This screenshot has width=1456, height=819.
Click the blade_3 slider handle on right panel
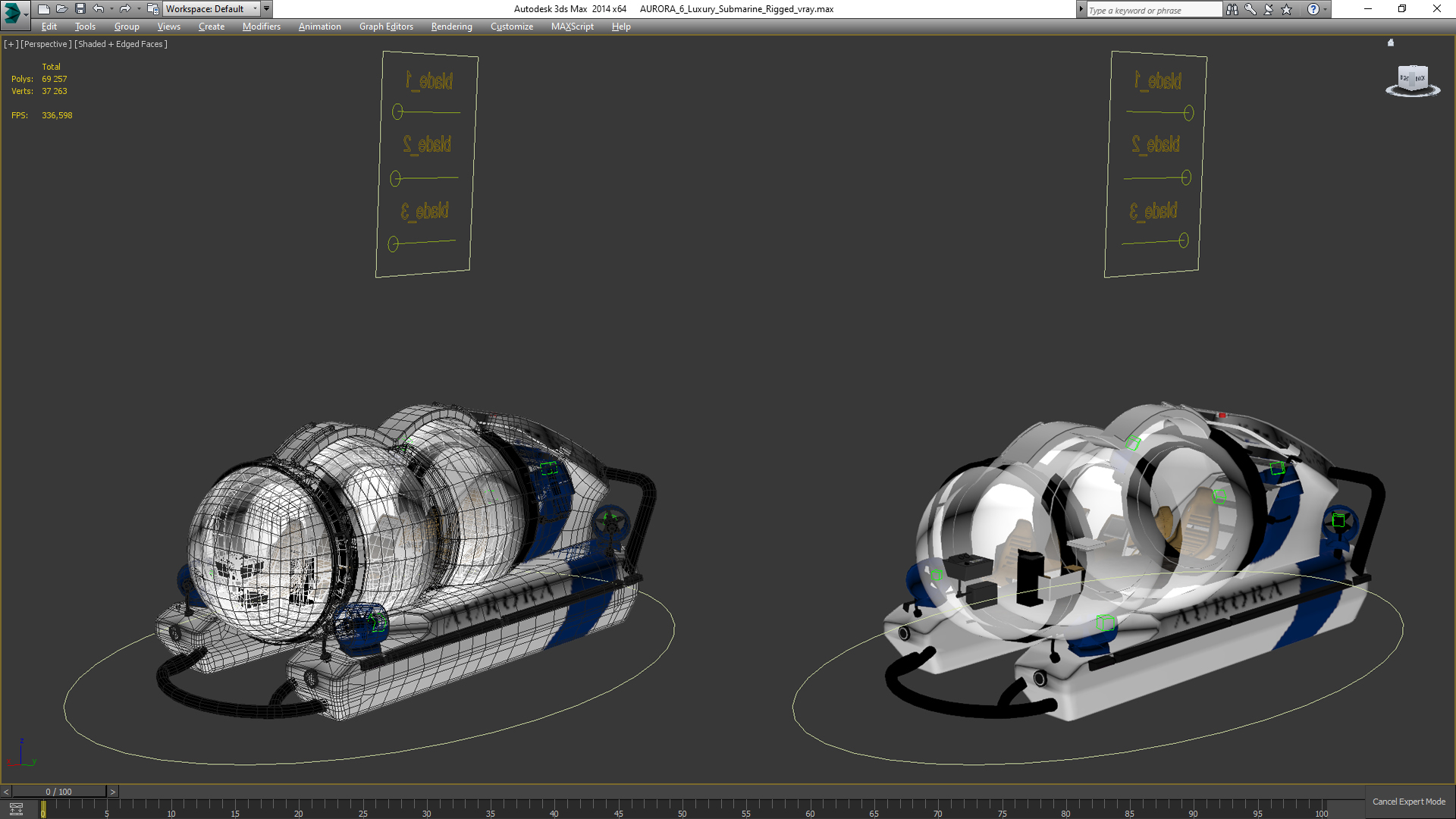(x=1184, y=240)
